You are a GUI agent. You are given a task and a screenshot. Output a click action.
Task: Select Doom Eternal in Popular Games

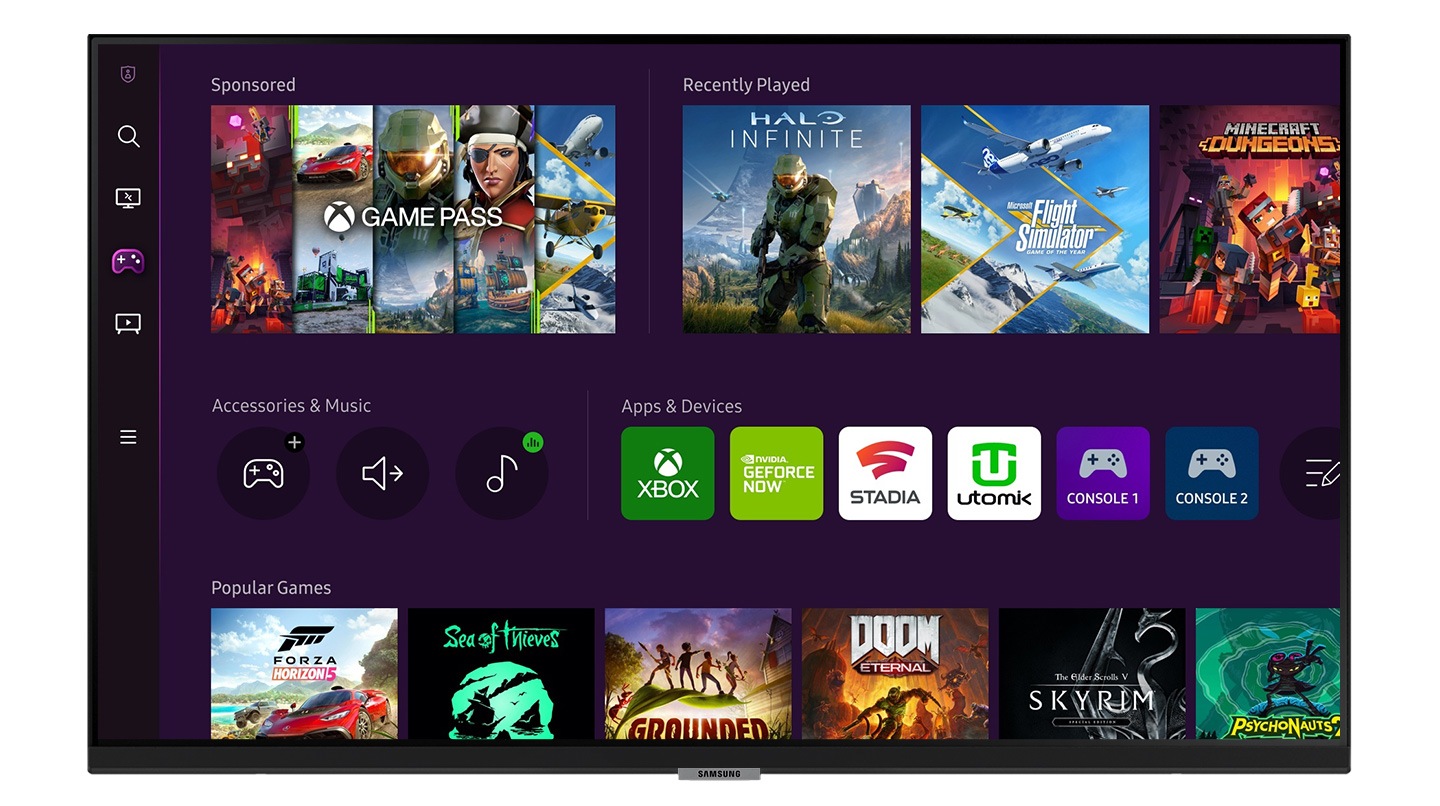click(x=895, y=673)
